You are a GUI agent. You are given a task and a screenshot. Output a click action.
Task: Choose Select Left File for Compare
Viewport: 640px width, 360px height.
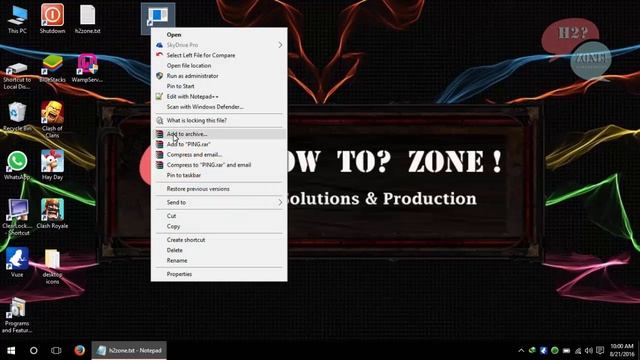pyautogui.click(x=219, y=55)
